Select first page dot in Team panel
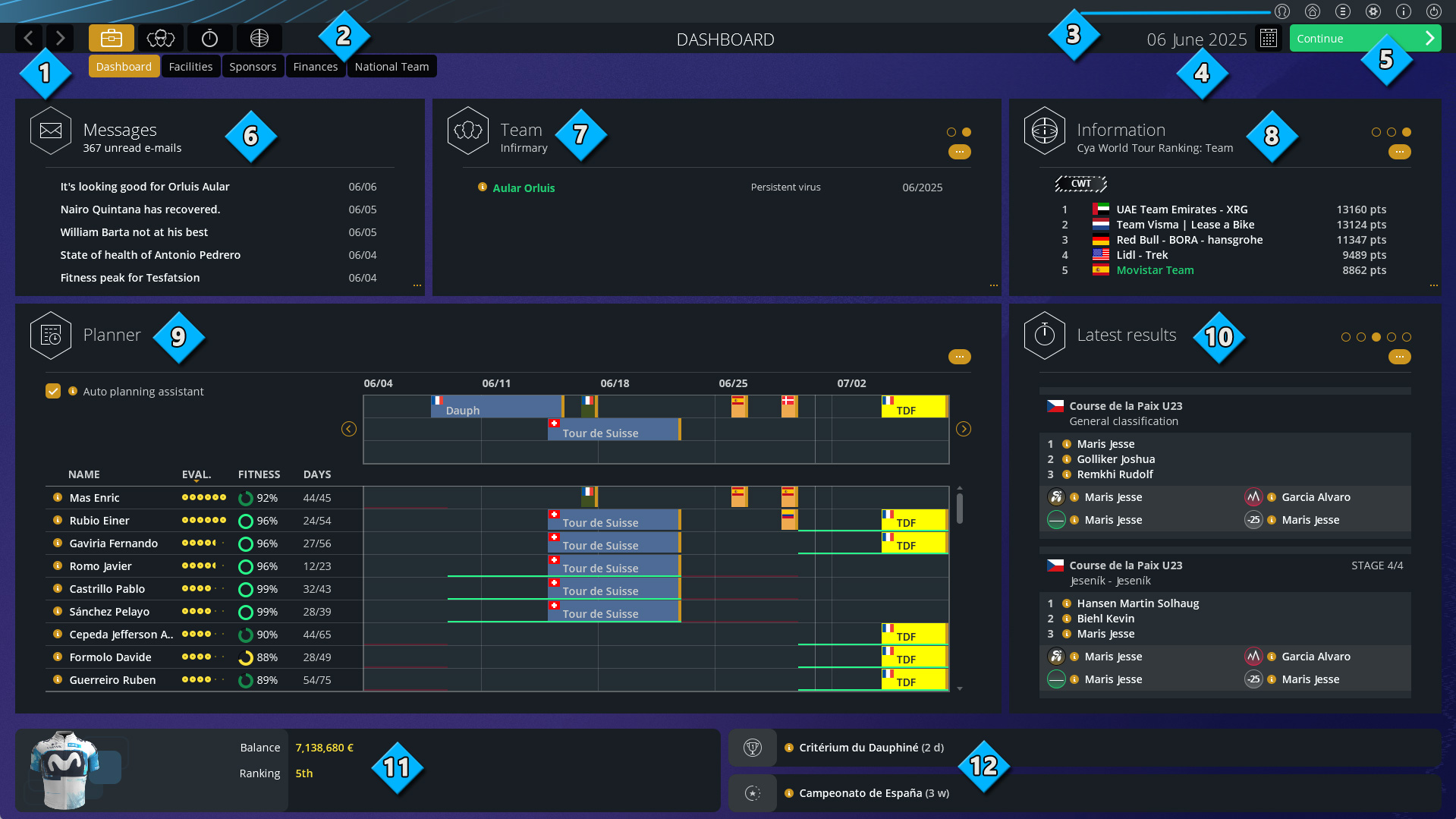 click(951, 132)
